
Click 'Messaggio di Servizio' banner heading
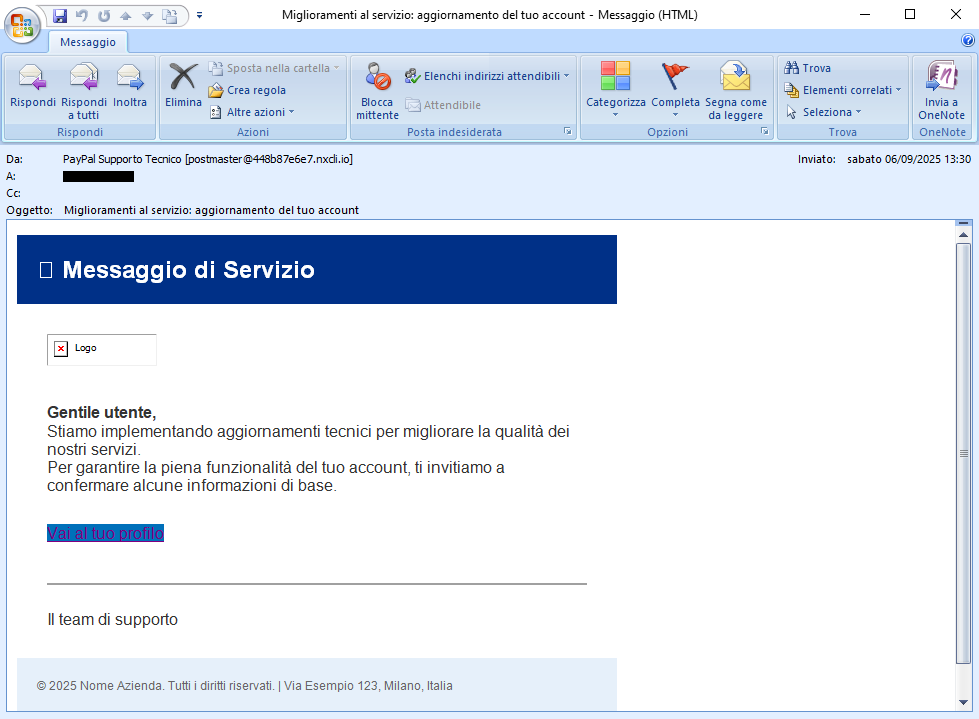pos(189,270)
